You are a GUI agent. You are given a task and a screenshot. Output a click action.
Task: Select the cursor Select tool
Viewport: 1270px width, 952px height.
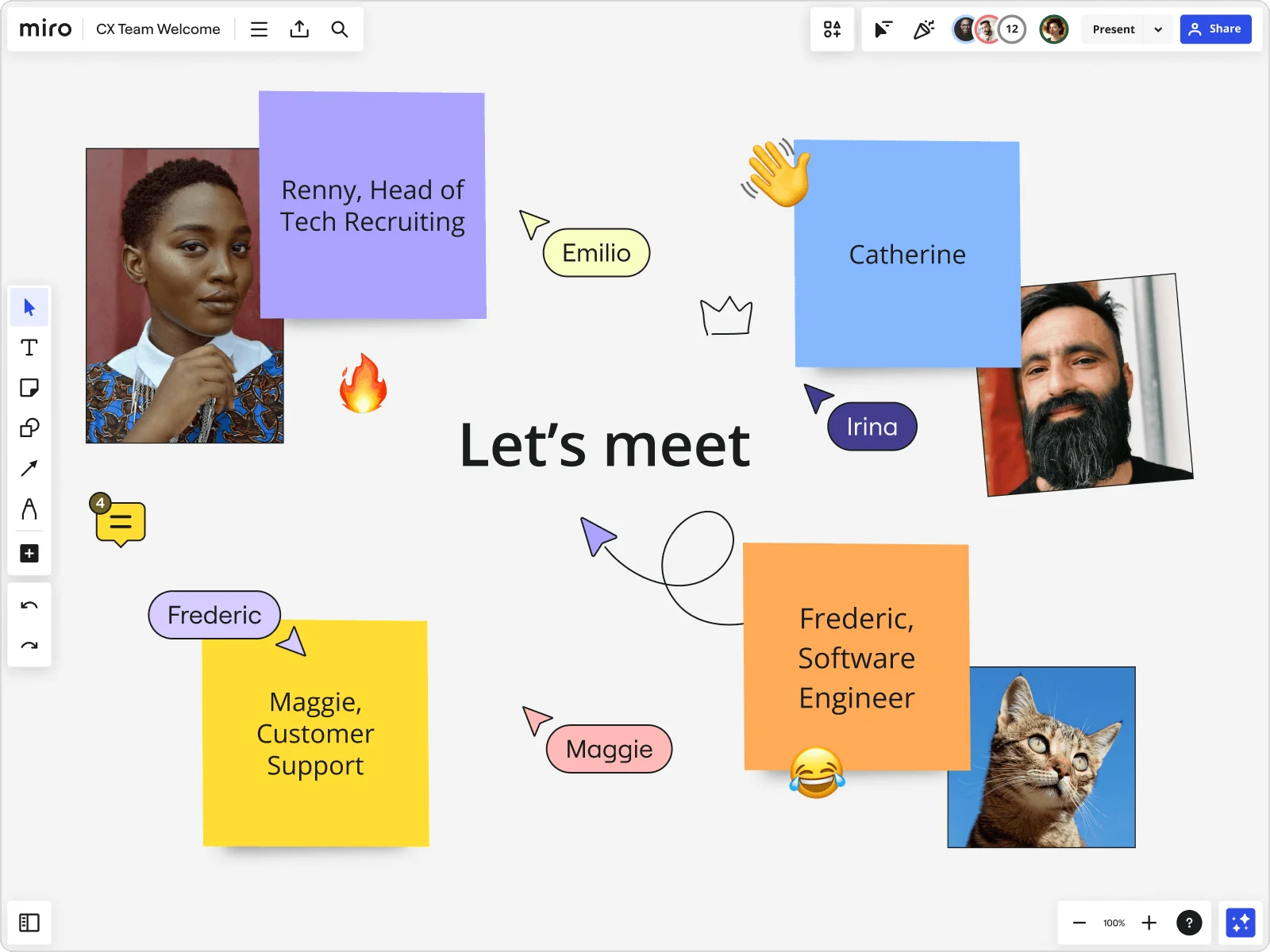(x=29, y=307)
